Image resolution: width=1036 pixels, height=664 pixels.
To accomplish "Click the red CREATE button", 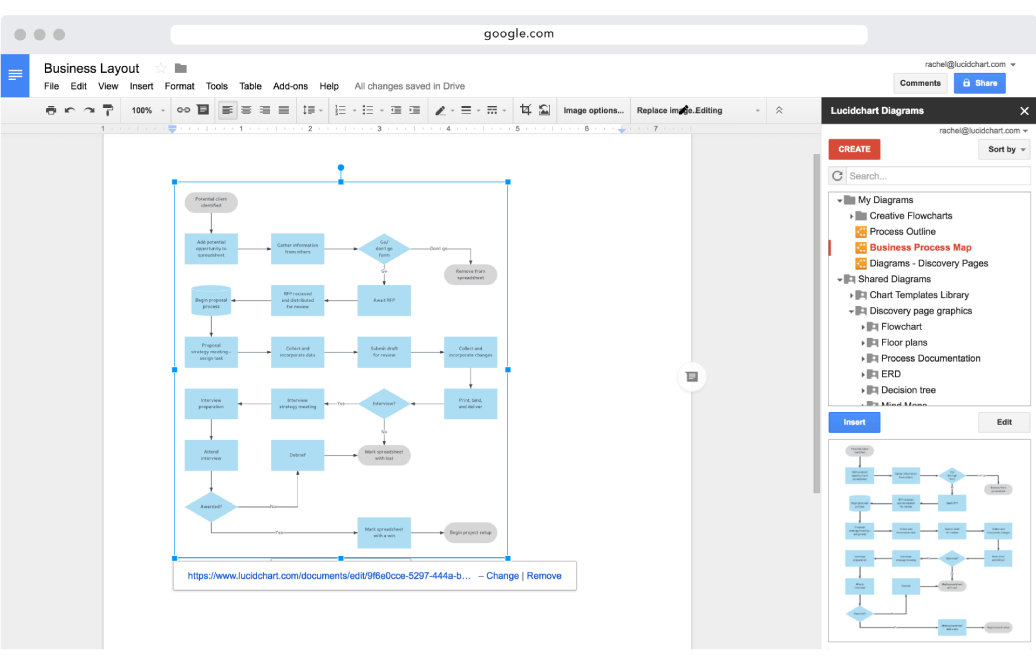I will tap(854, 149).
